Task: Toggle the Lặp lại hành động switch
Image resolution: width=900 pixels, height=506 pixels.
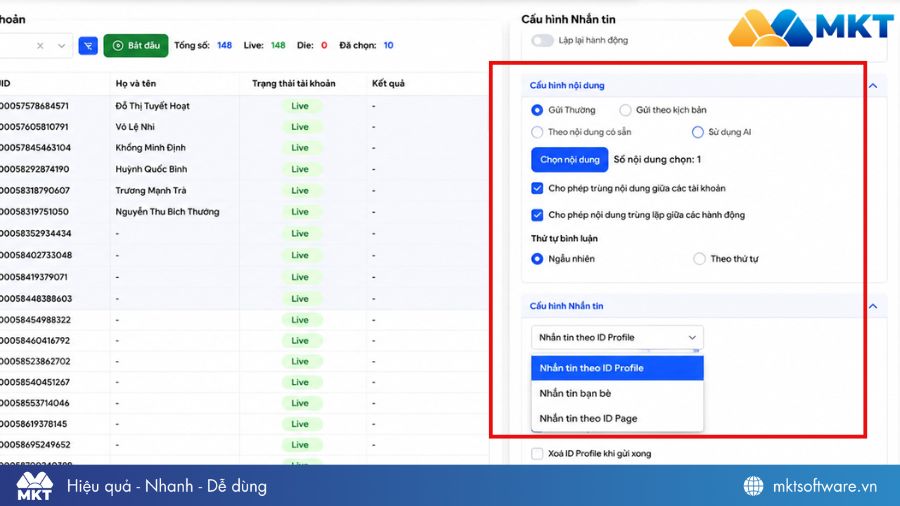Action: tap(542, 40)
